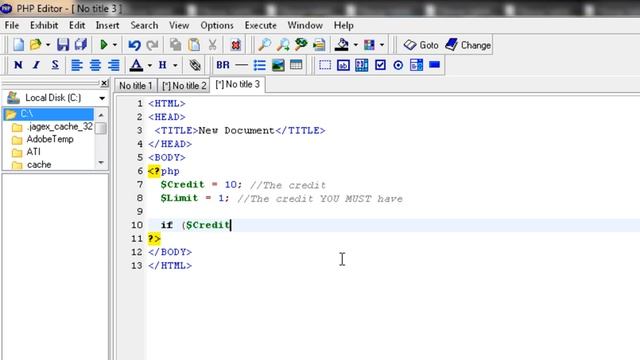
Task: Center align text
Action: pos(95,65)
